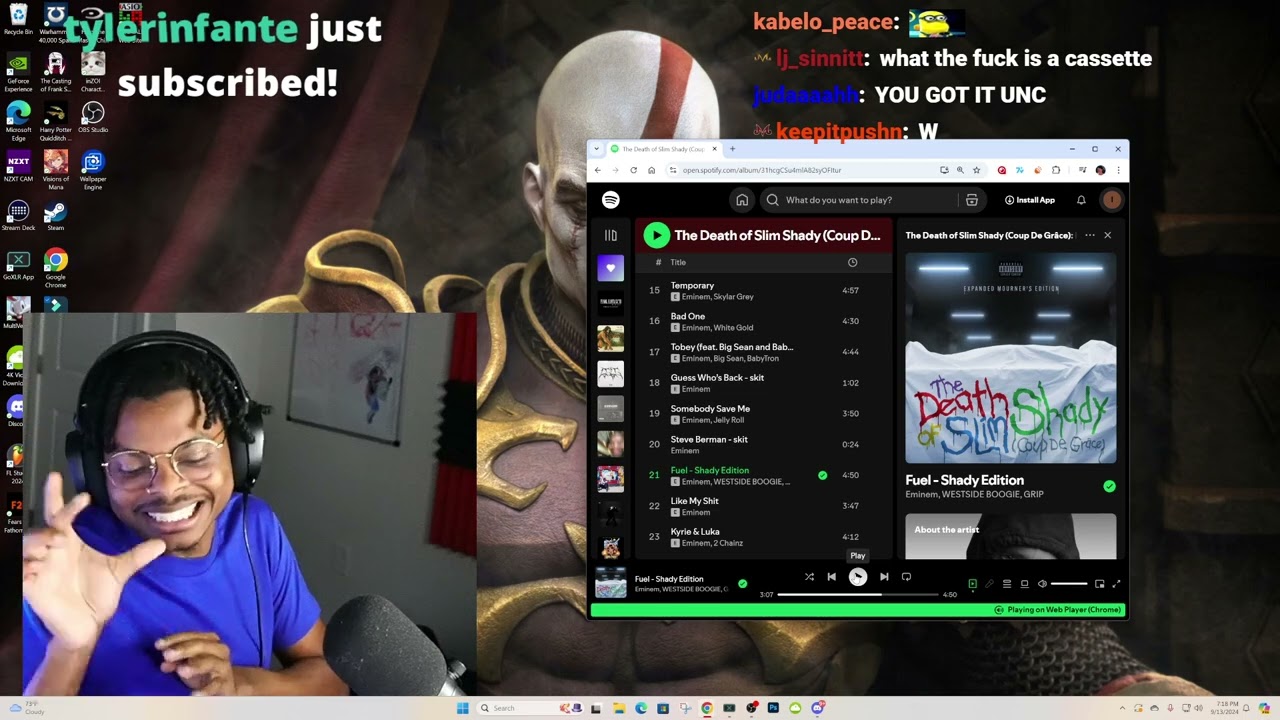
Task: Toggle shuffle in the Spotify player
Action: coord(809,577)
